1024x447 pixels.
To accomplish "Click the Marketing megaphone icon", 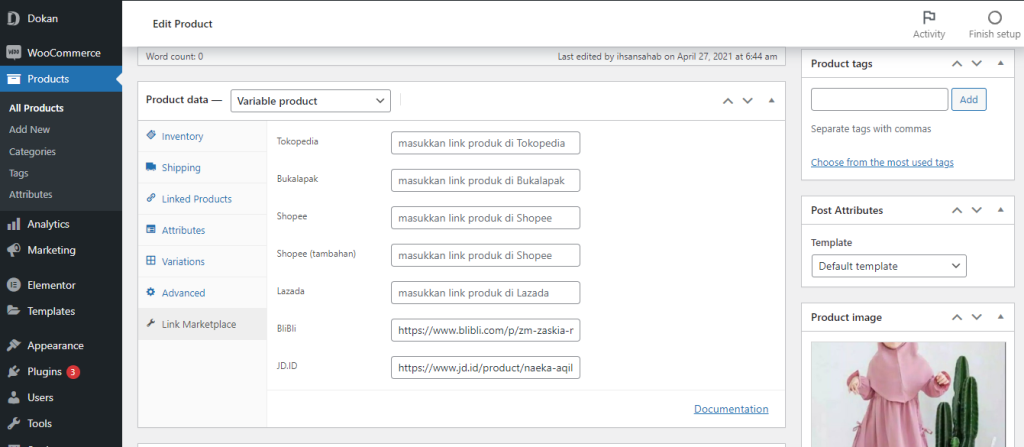I will 14,250.
